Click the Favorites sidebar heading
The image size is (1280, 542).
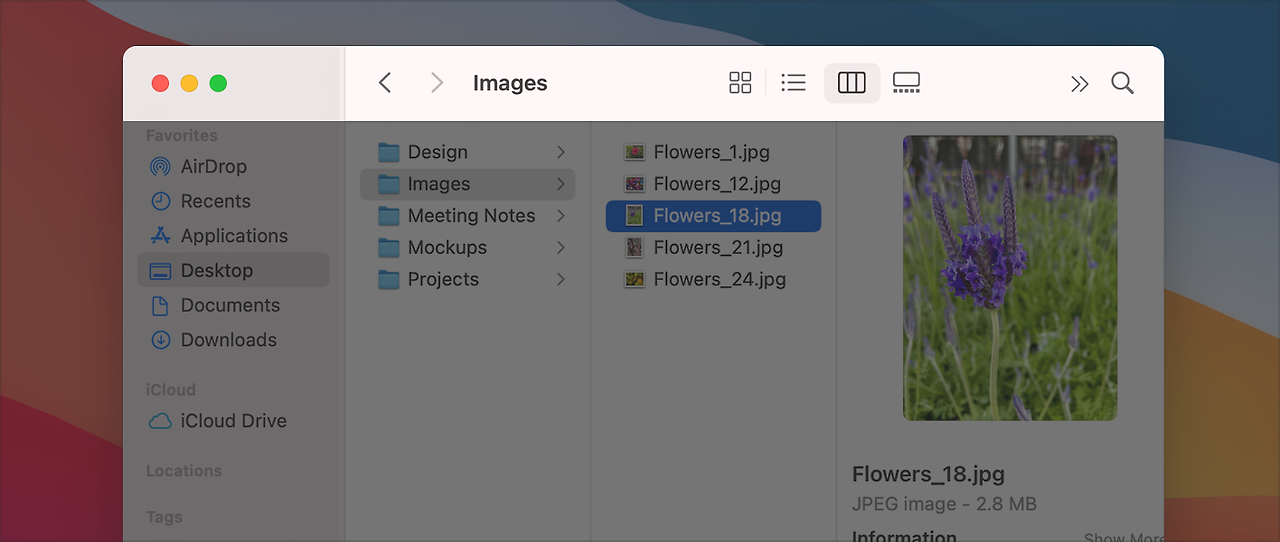(x=182, y=136)
